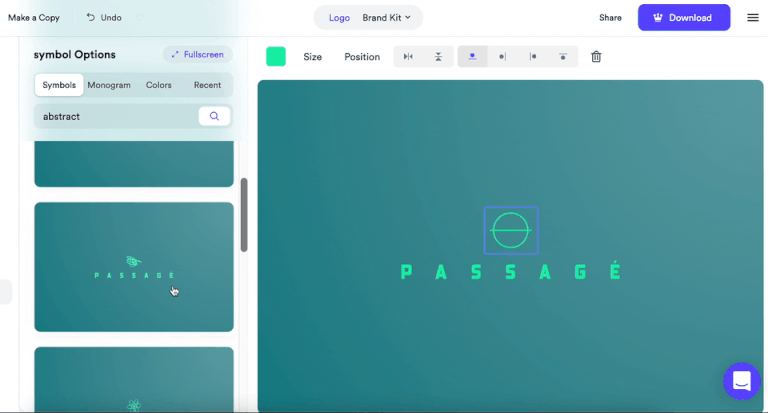The height and width of the screenshot is (413, 768).
Task: Click the Undo arrow icon
Action: click(x=91, y=17)
